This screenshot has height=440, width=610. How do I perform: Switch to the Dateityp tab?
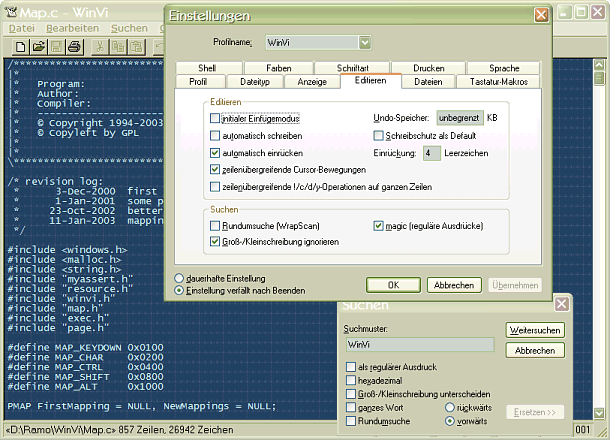[255, 82]
